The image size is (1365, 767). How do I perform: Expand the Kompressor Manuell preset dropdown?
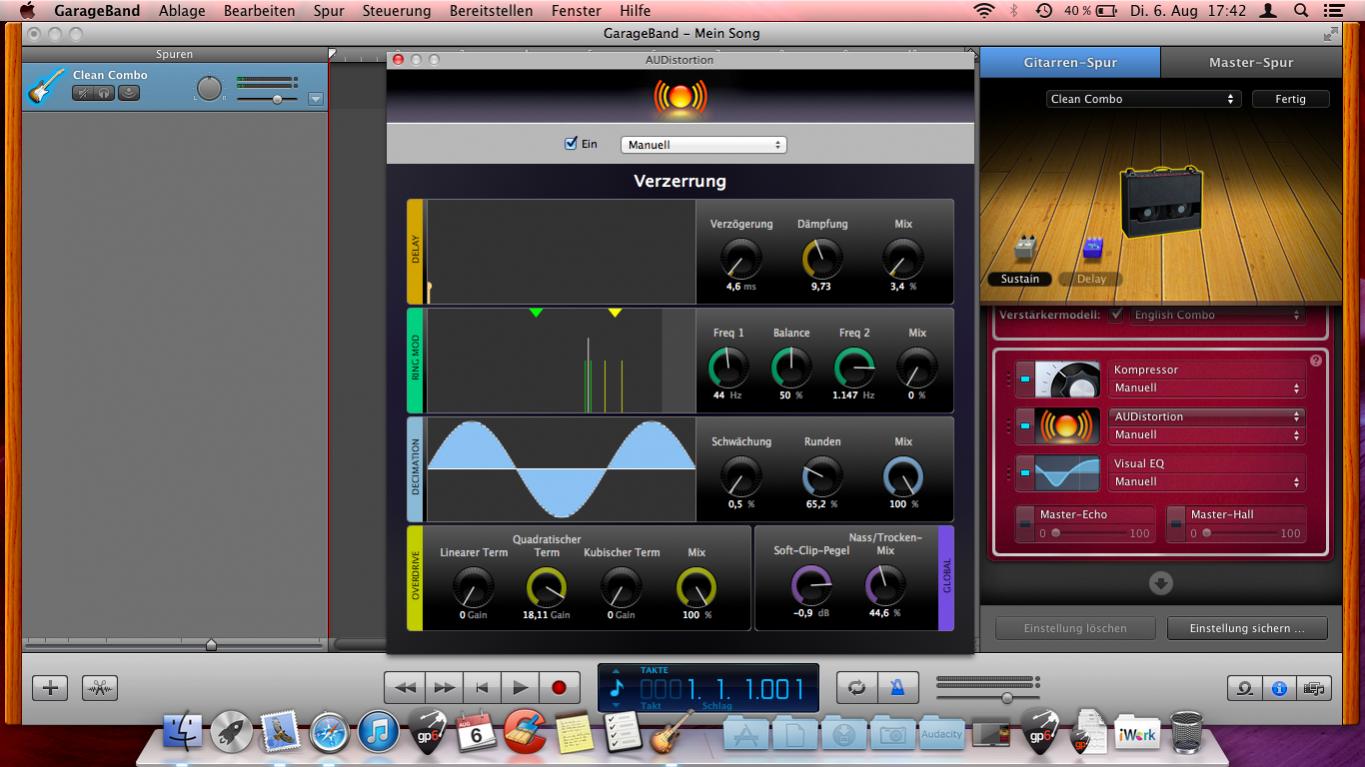coord(1206,388)
